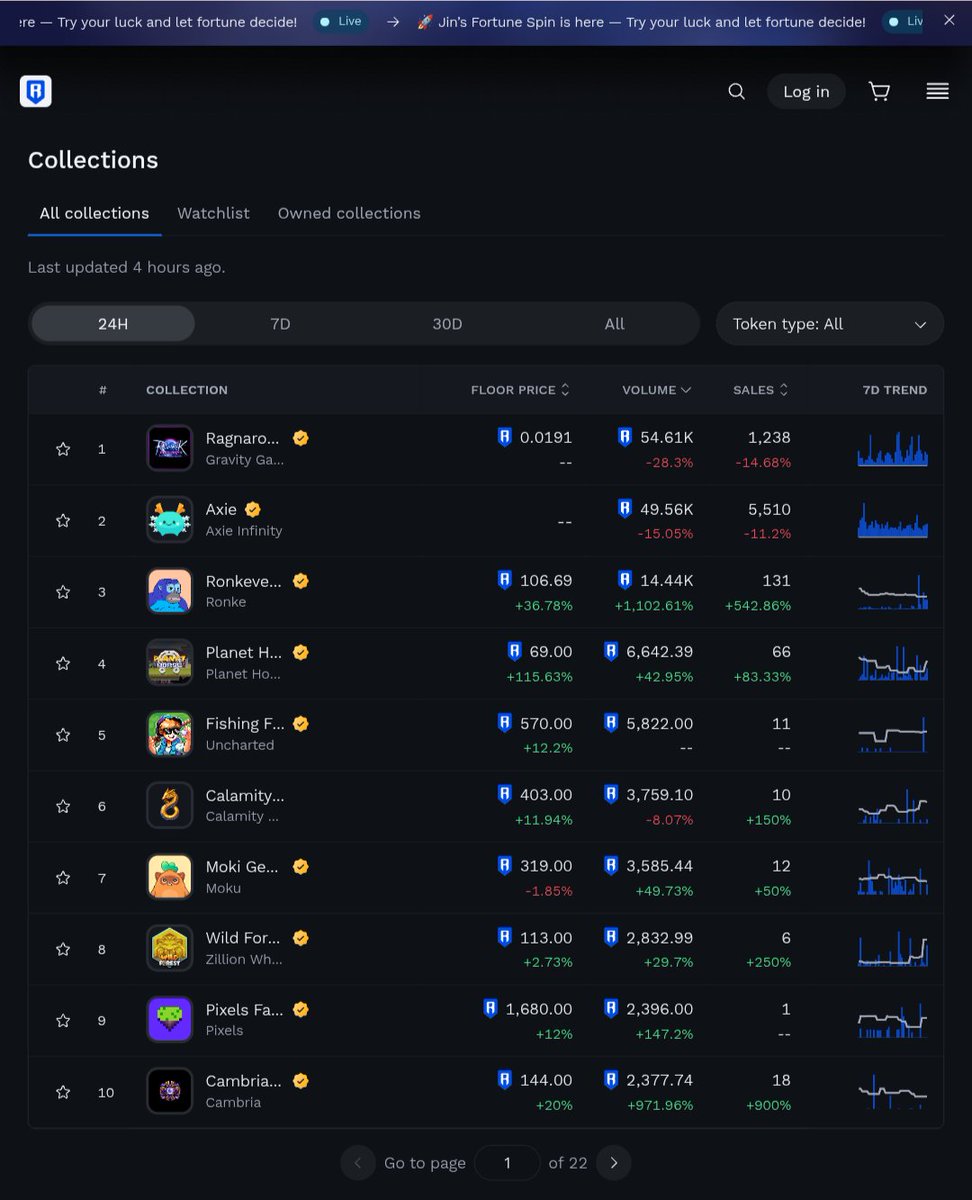Click Ronkeverse verified checkmark badge
This screenshot has height=1200, width=972.
click(300, 581)
